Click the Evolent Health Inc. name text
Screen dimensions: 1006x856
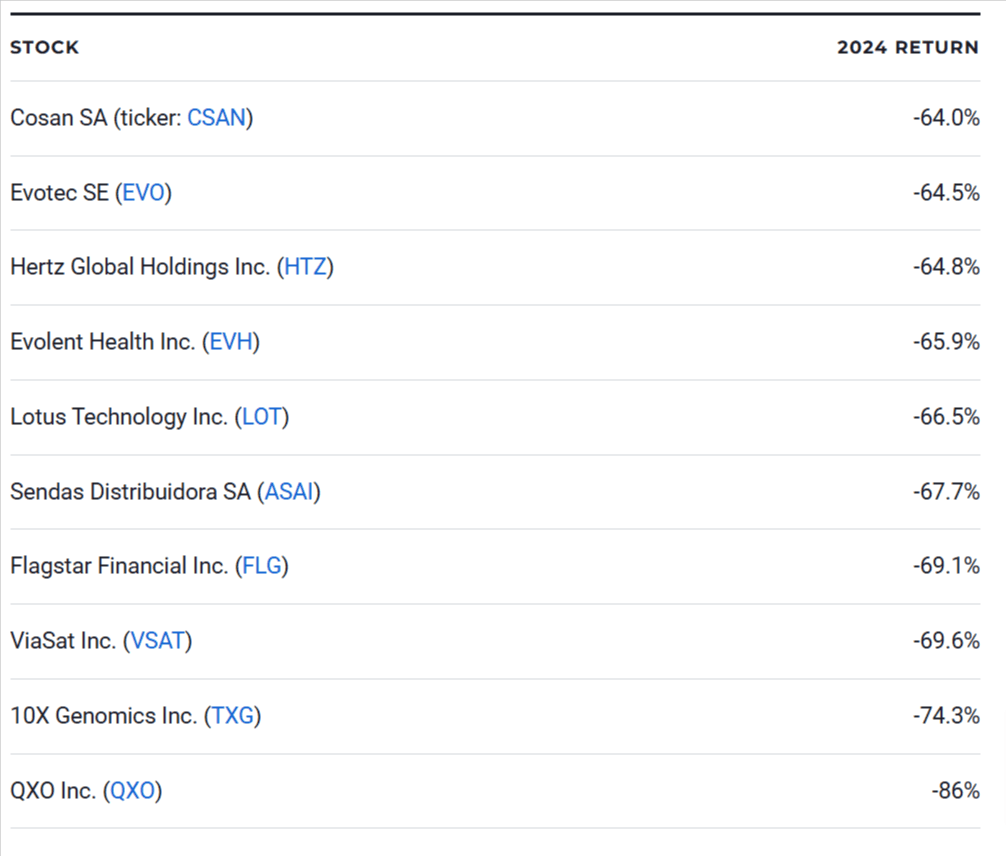(x=102, y=342)
